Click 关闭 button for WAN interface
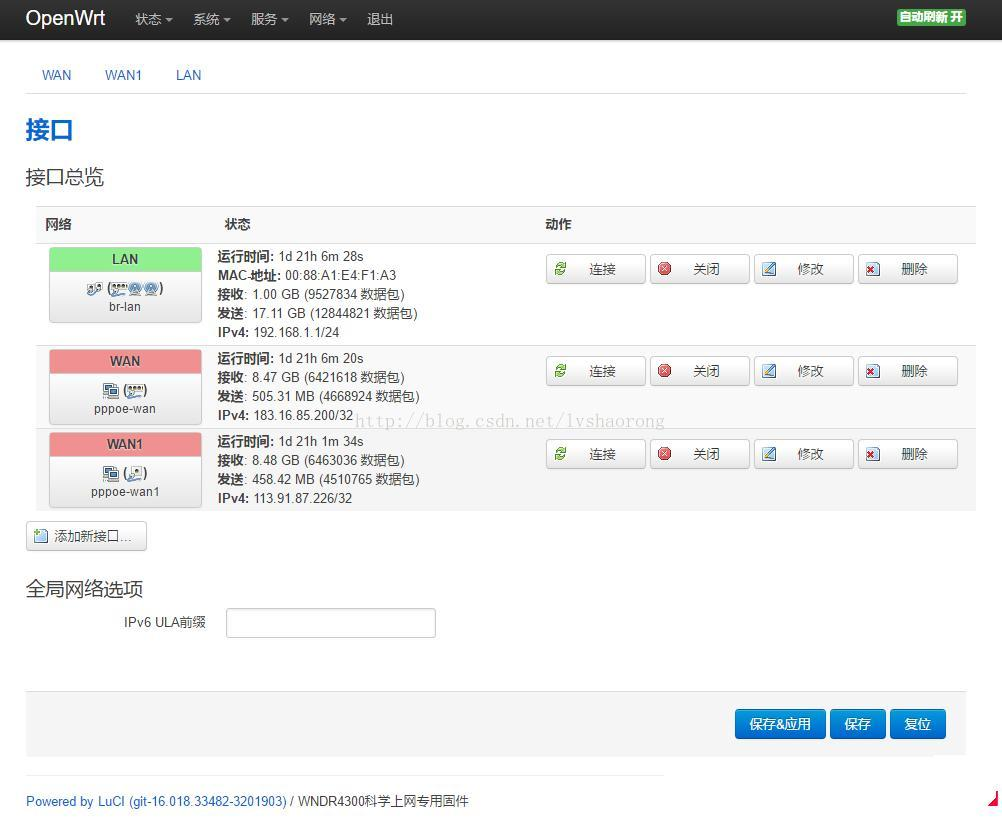 (700, 371)
